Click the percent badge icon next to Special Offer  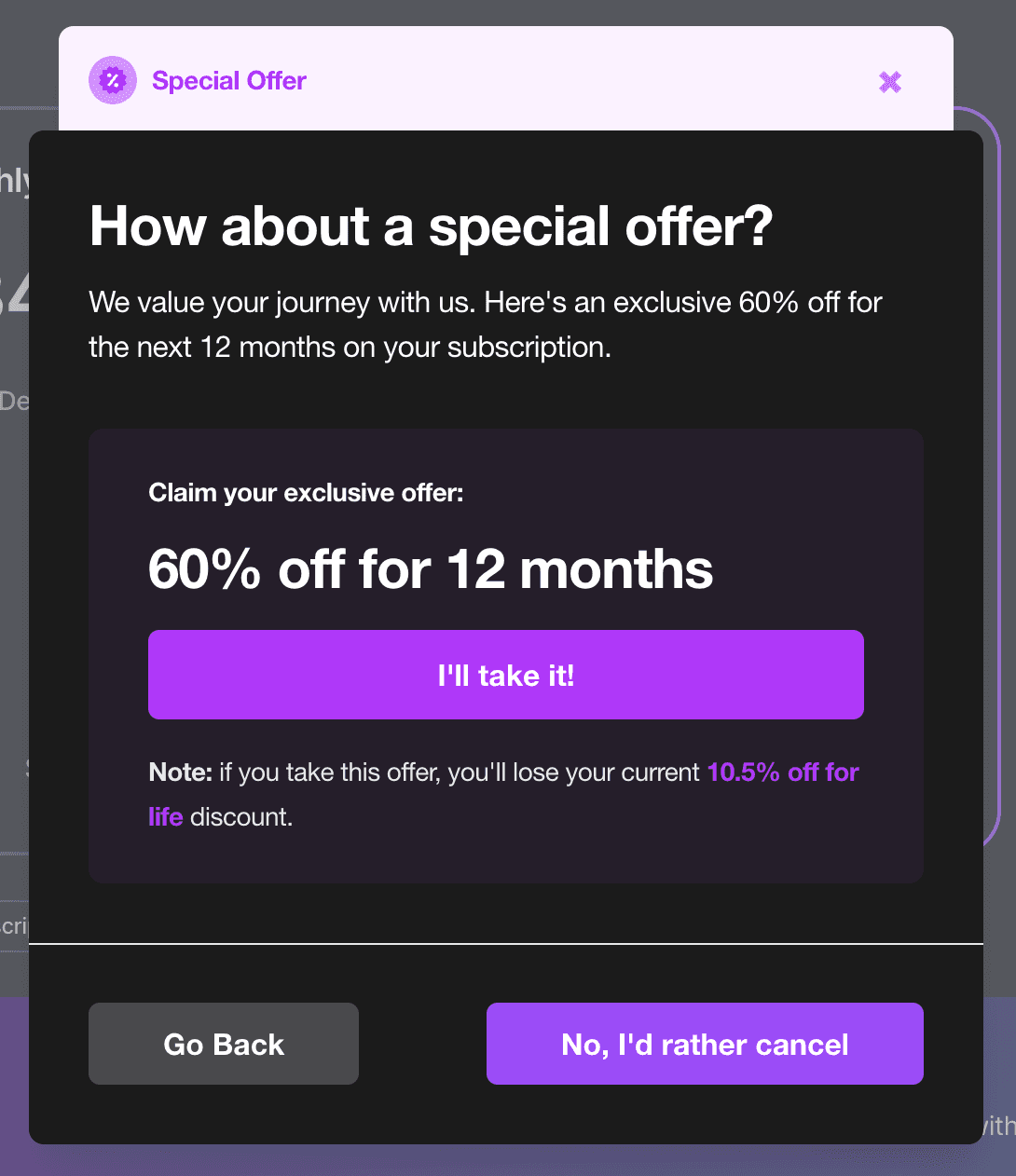(112, 80)
